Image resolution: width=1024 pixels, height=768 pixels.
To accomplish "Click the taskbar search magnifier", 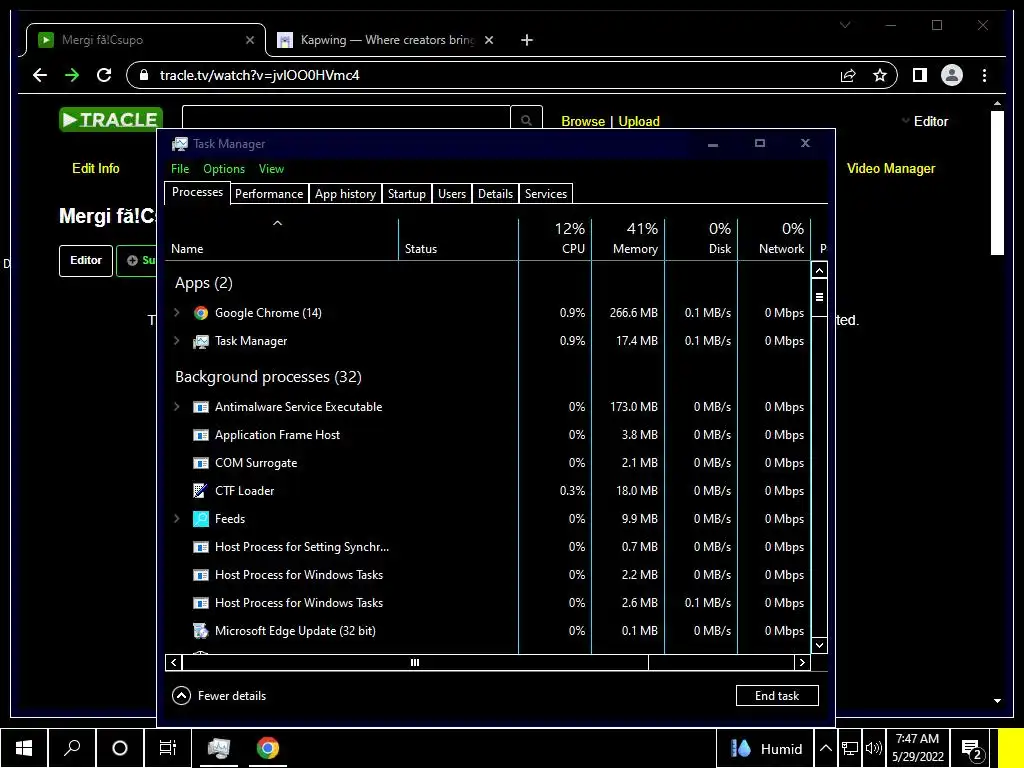I will pyautogui.click(x=72, y=748).
